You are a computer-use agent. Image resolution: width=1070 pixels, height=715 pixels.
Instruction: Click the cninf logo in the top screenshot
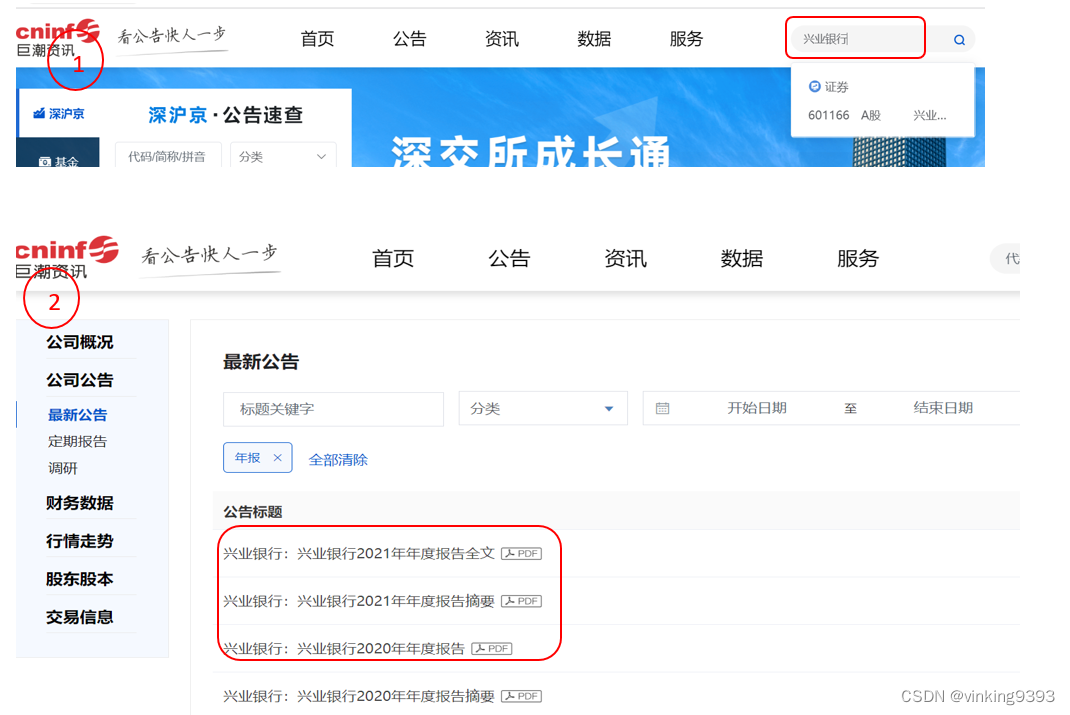point(58,38)
